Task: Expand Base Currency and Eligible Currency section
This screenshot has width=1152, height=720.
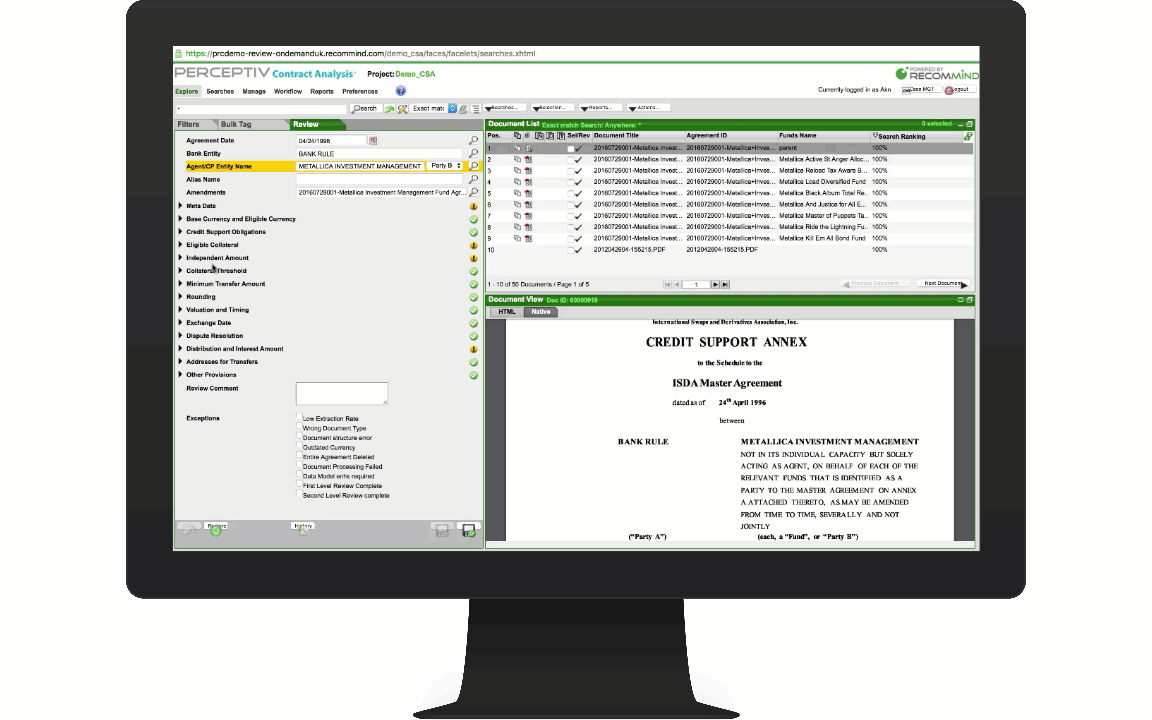Action: pyautogui.click(x=181, y=219)
